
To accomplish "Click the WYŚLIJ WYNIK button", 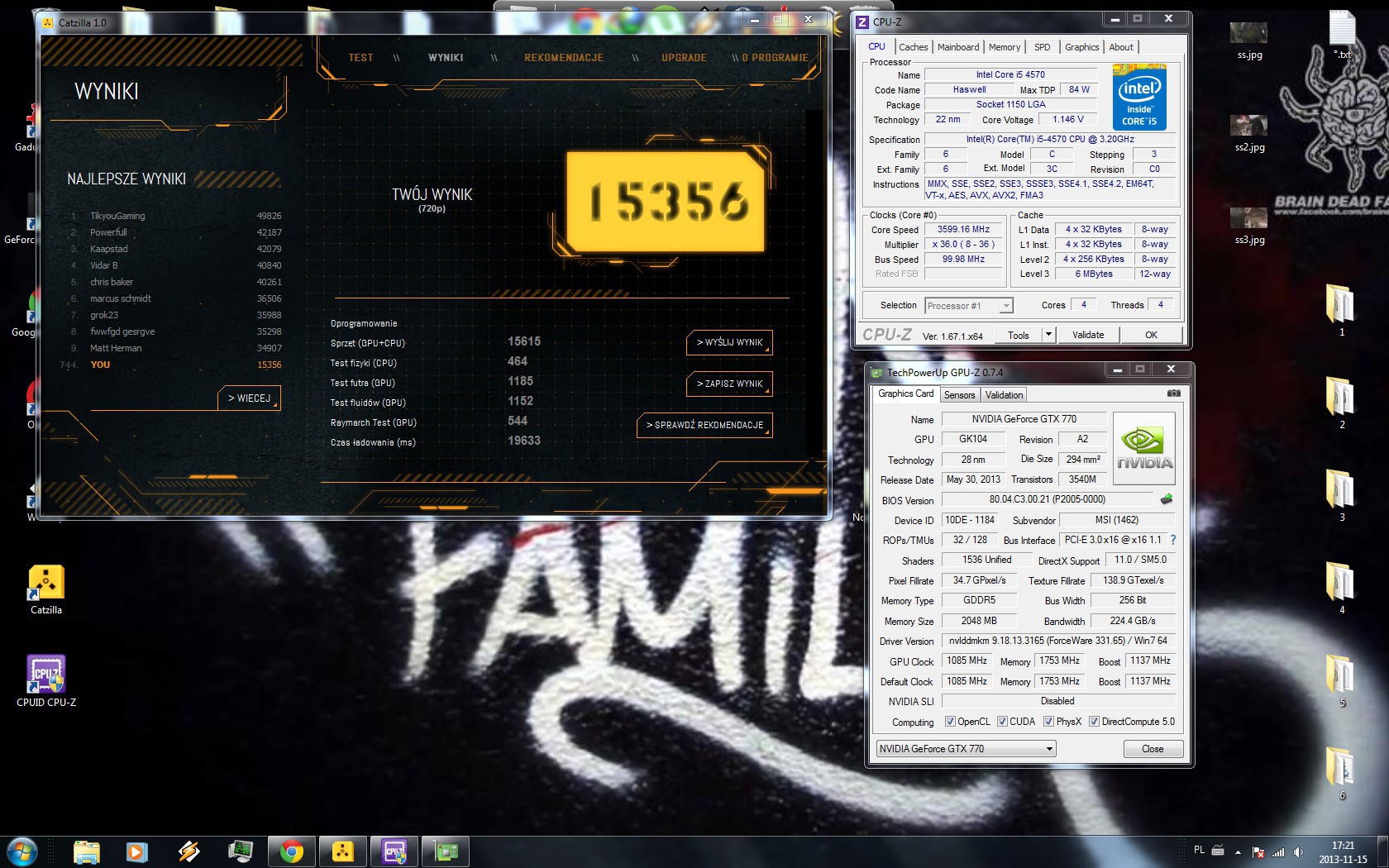I will click(x=729, y=342).
